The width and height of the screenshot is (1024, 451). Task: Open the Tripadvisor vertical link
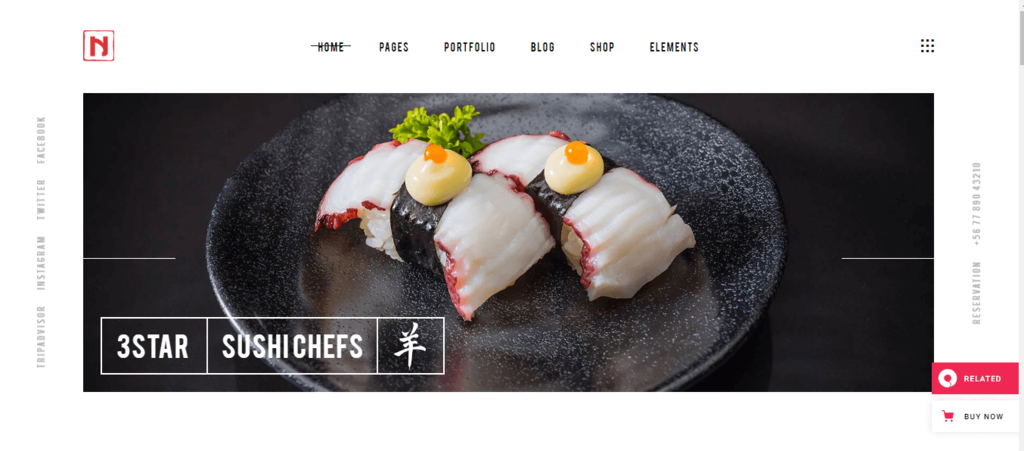pyautogui.click(x=41, y=337)
